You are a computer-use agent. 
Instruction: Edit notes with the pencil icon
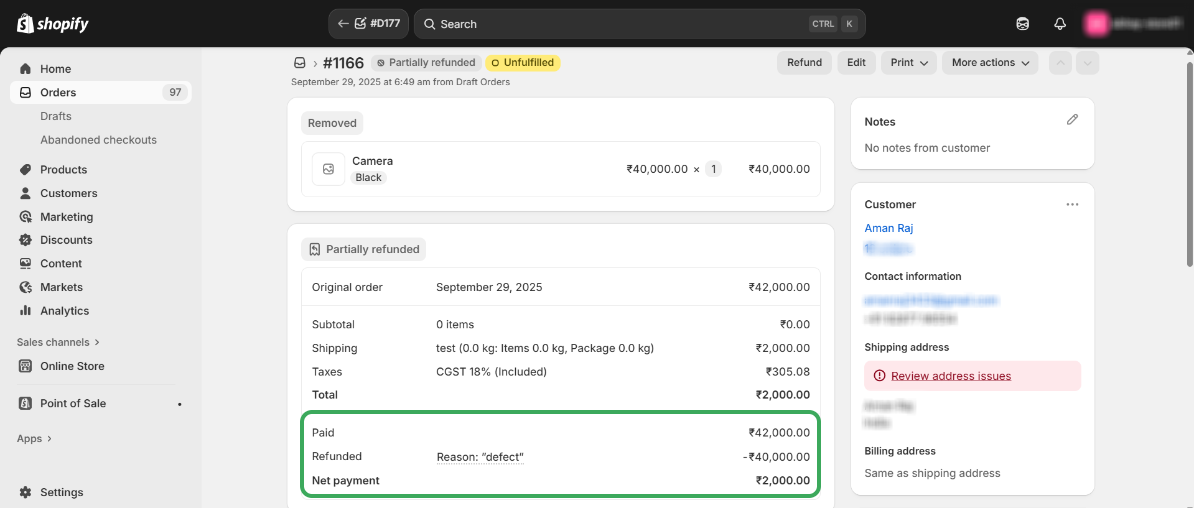pyautogui.click(x=1072, y=120)
